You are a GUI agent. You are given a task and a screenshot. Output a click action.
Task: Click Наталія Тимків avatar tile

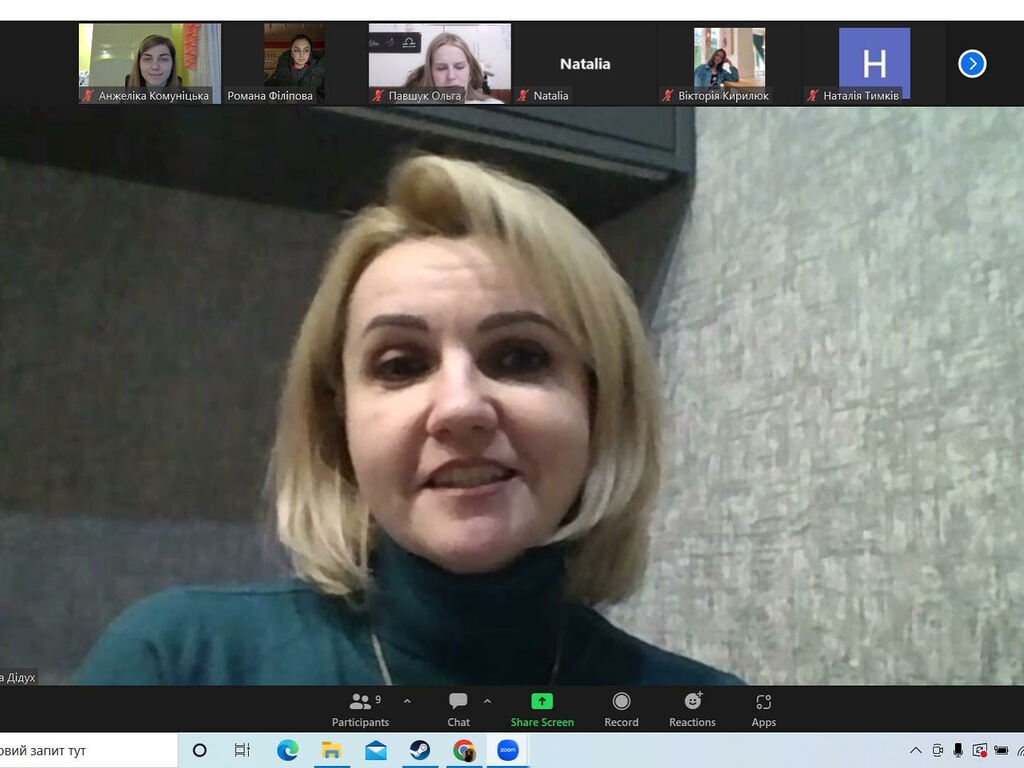click(x=874, y=62)
